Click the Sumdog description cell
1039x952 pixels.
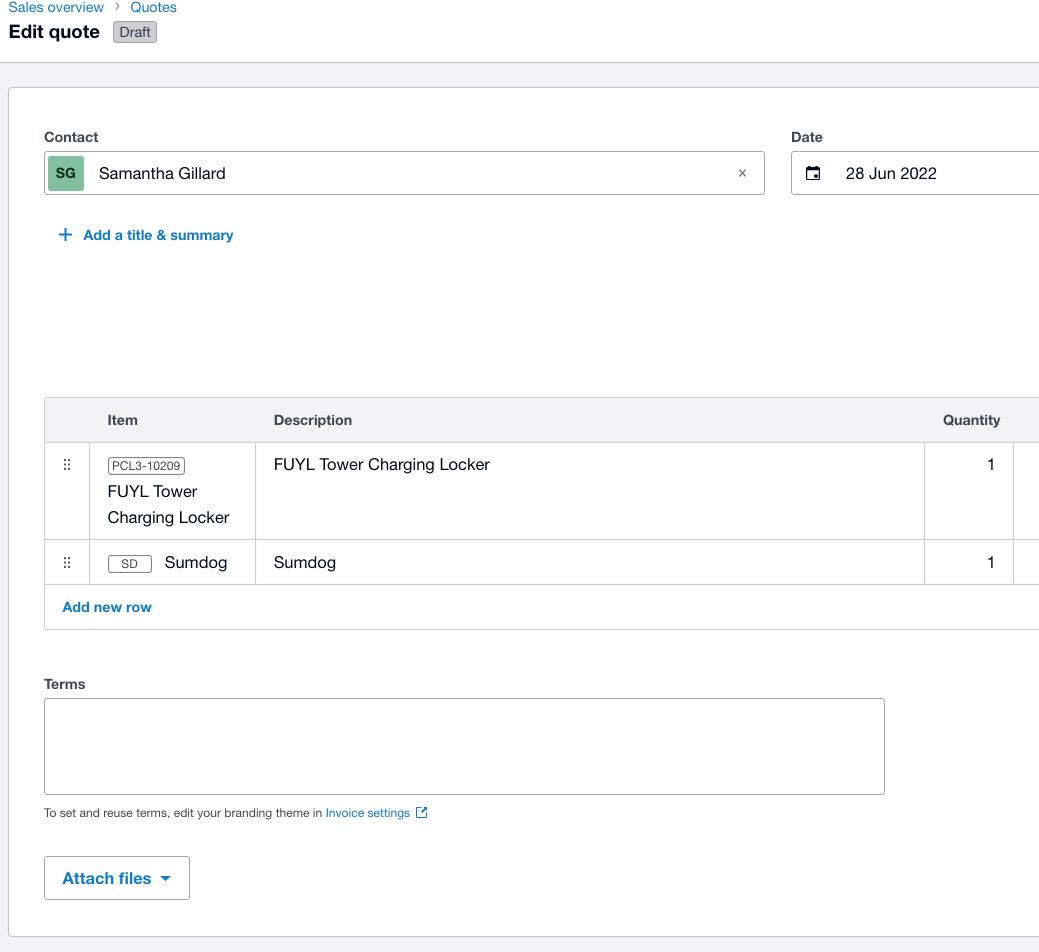(590, 562)
